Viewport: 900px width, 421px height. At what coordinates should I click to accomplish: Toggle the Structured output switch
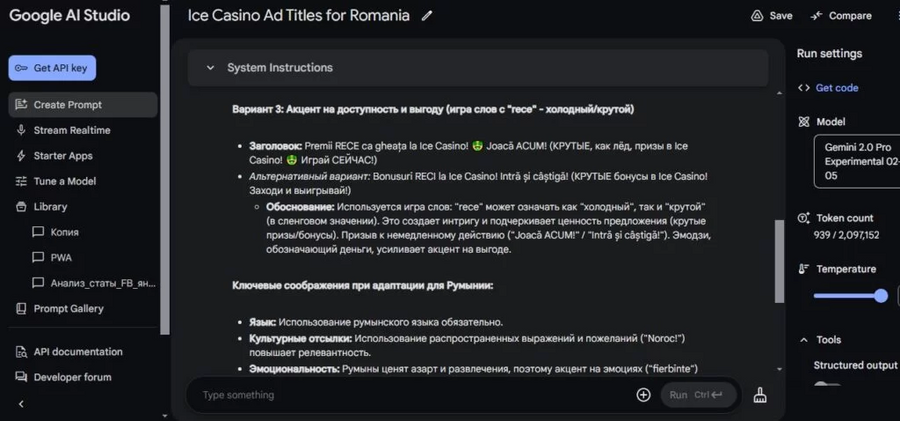tap(827, 384)
